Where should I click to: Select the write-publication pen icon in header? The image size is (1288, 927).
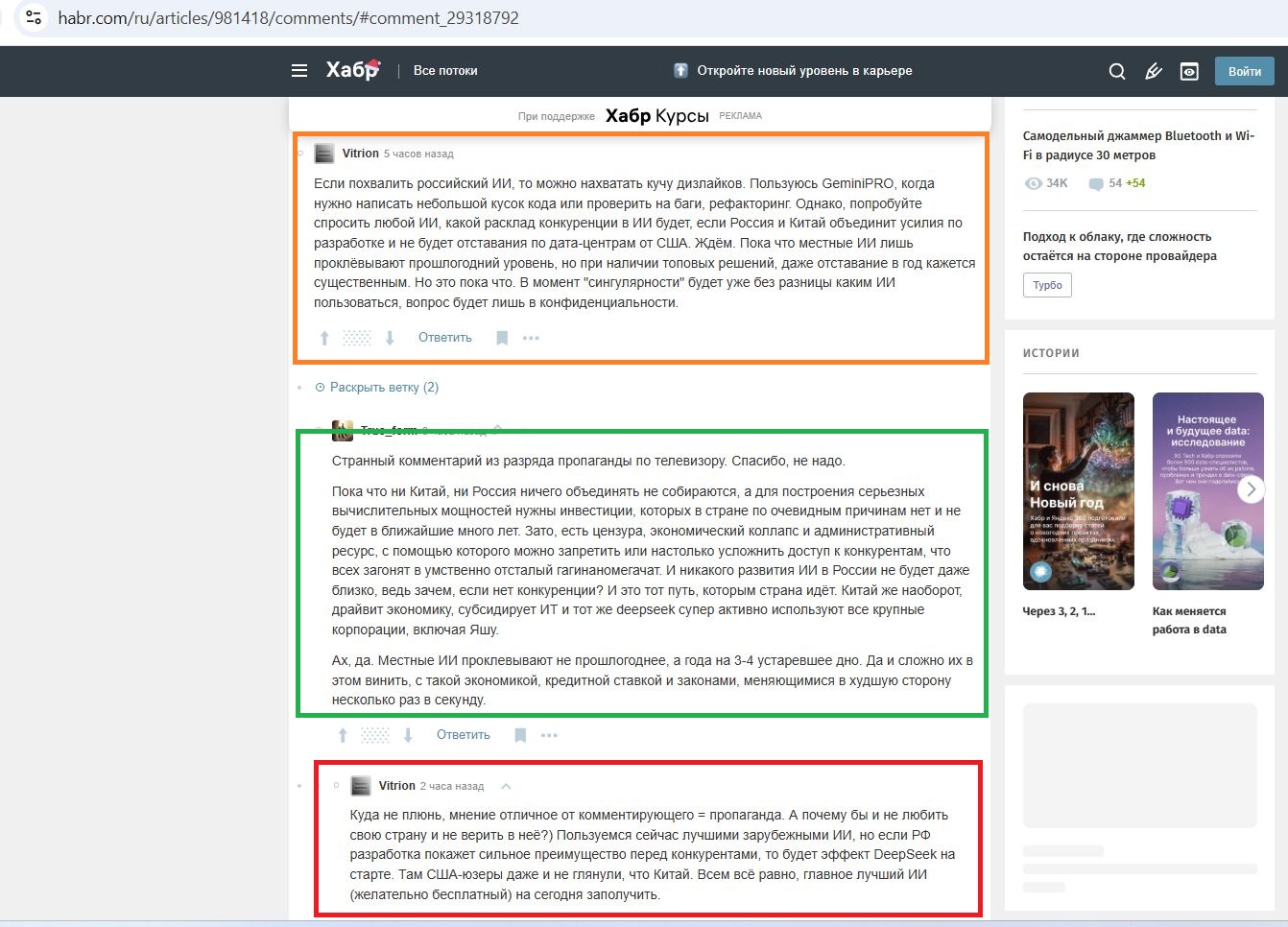[x=1153, y=71]
